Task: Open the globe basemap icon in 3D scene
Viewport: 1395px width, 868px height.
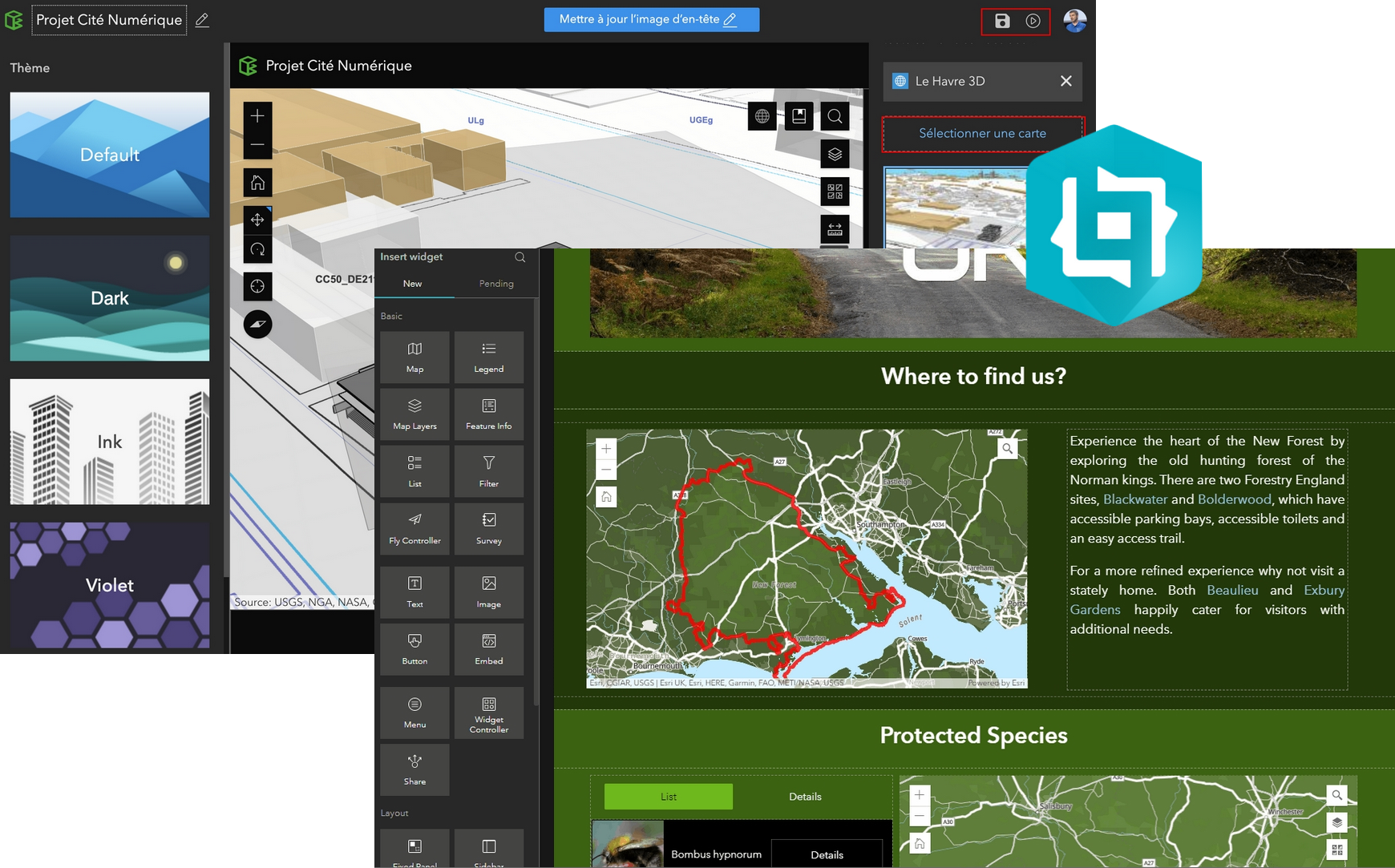Action: pos(762,116)
